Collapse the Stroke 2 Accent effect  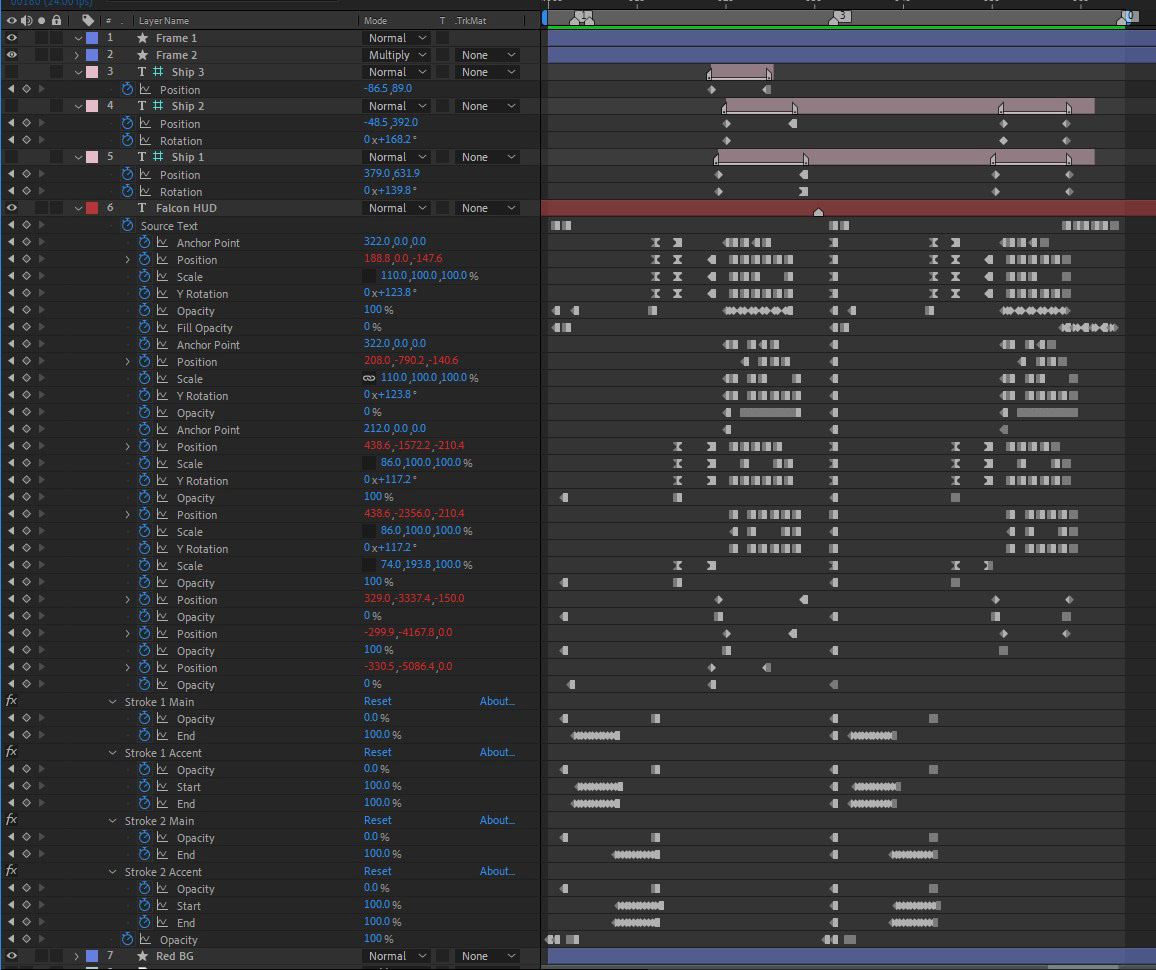point(112,870)
